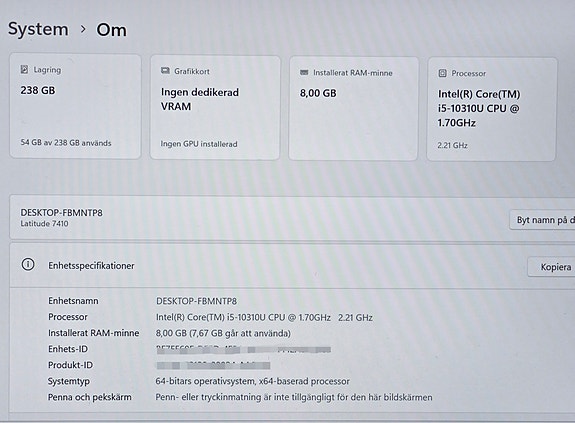The width and height of the screenshot is (575, 423).
Task: Click the Penna och pekskärm label
Action: 89,397
